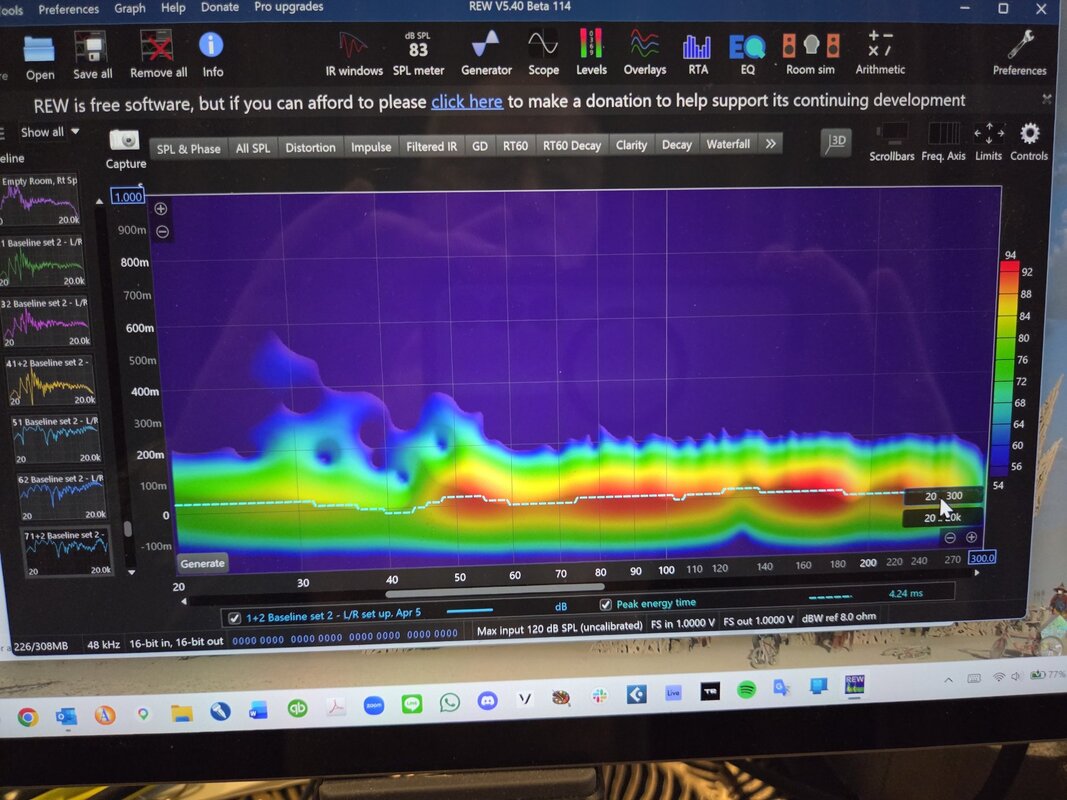Screen dimensions: 1067x800
Task: Switch to SPL & Phase tab
Action: 188,148
